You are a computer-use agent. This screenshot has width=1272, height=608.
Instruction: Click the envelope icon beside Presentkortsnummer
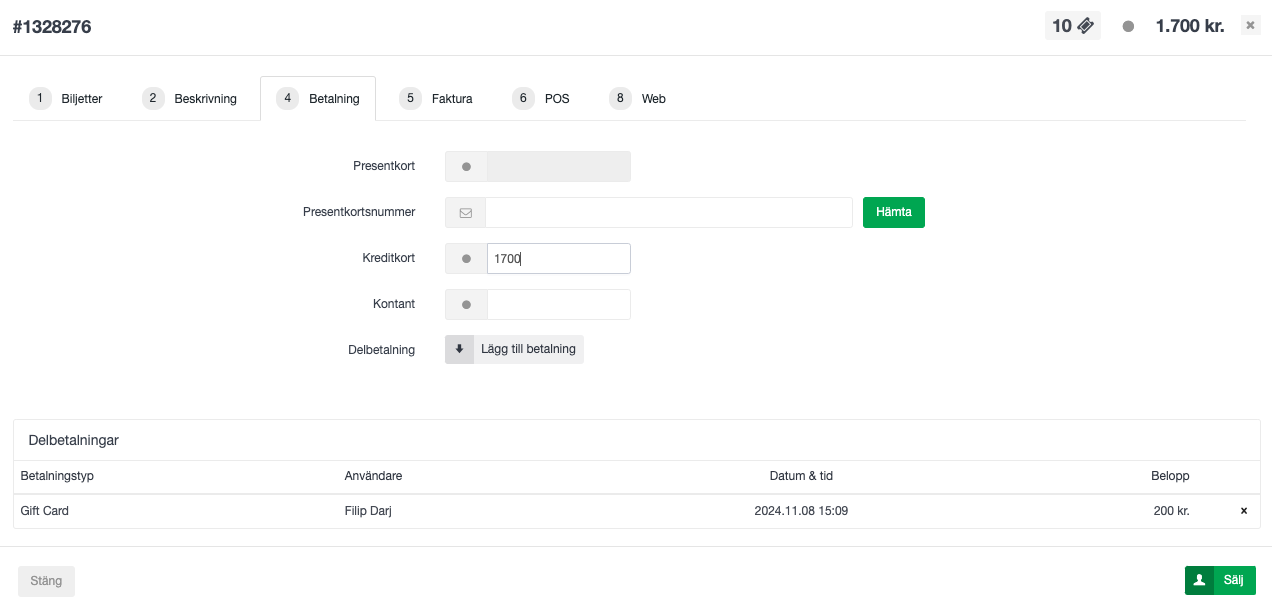[x=465, y=213]
